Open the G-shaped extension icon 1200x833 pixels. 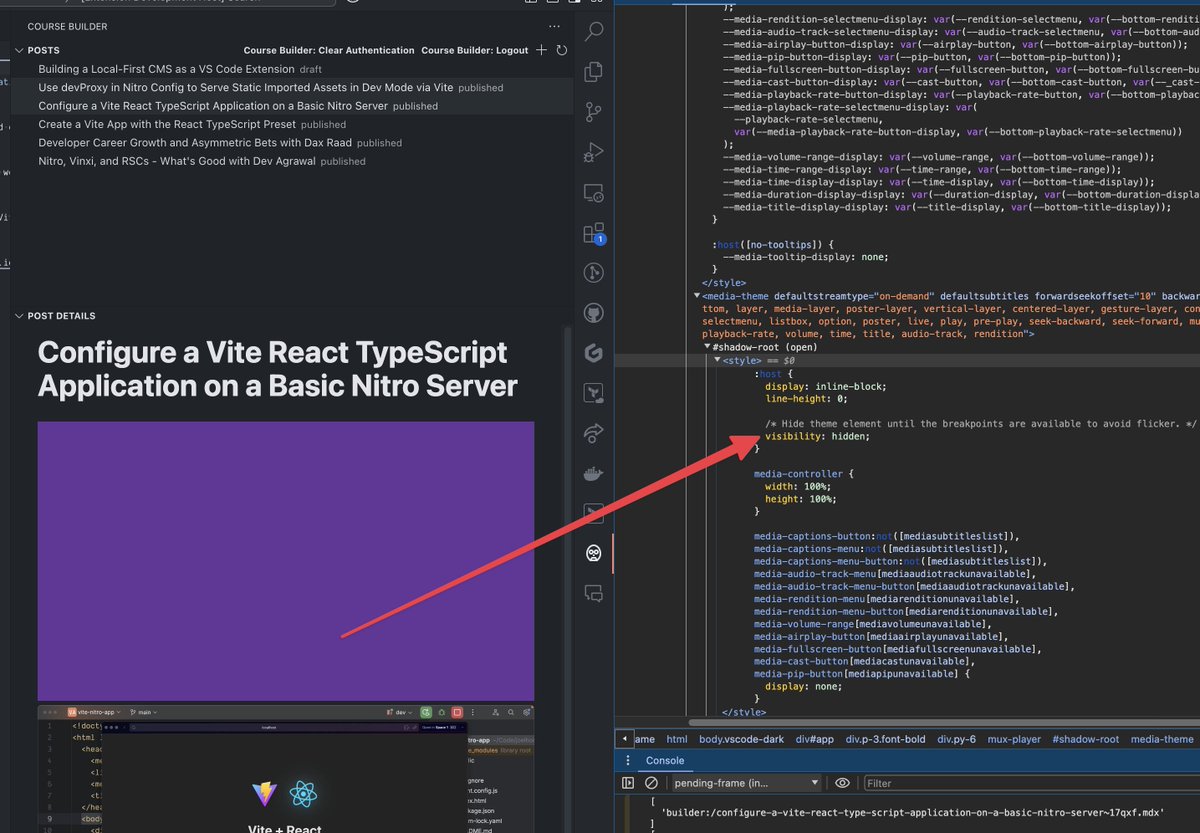pyautogui.click(x=594, y=353)
